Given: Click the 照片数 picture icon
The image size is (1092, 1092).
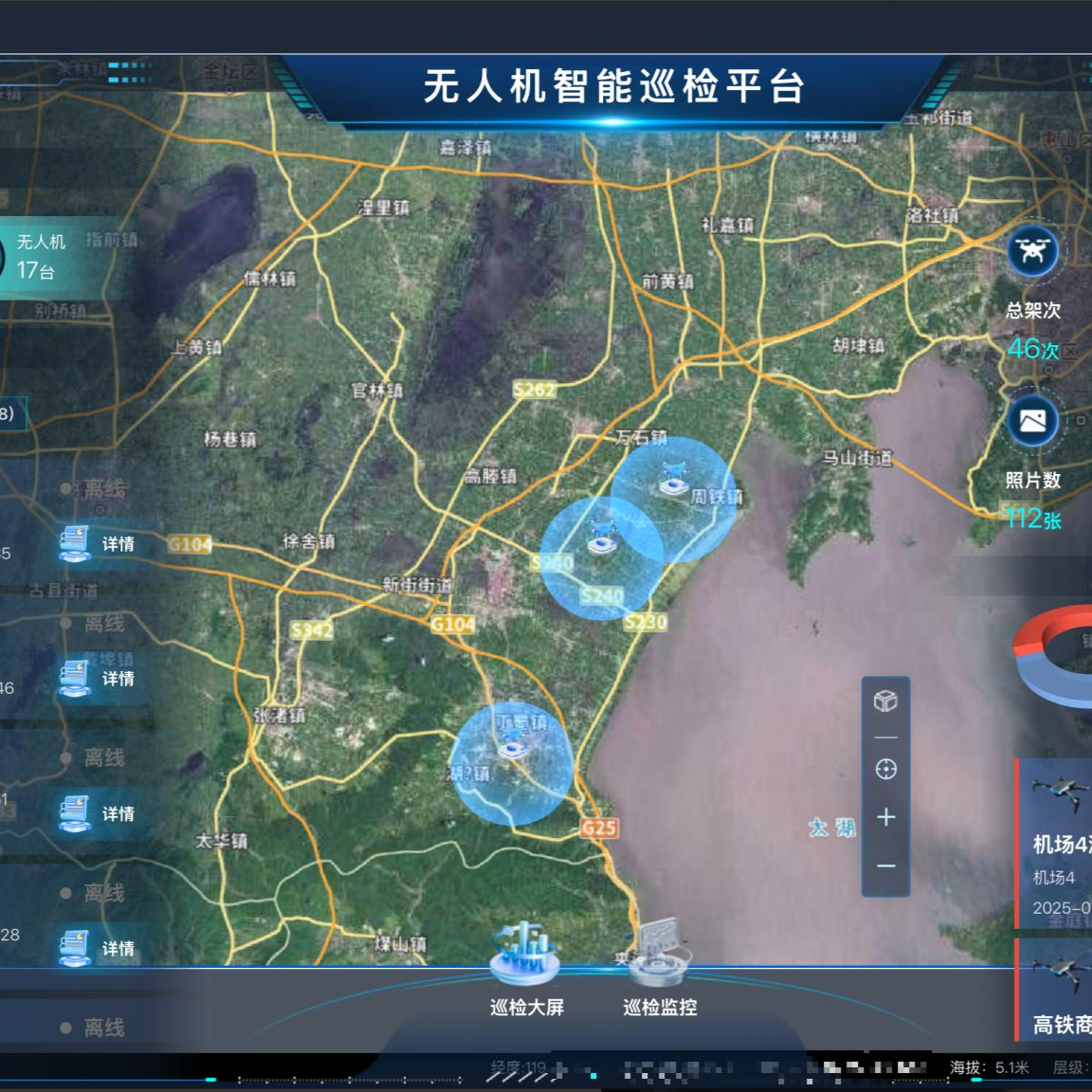Looking at the screenshot, I should tap(1032, 421).
